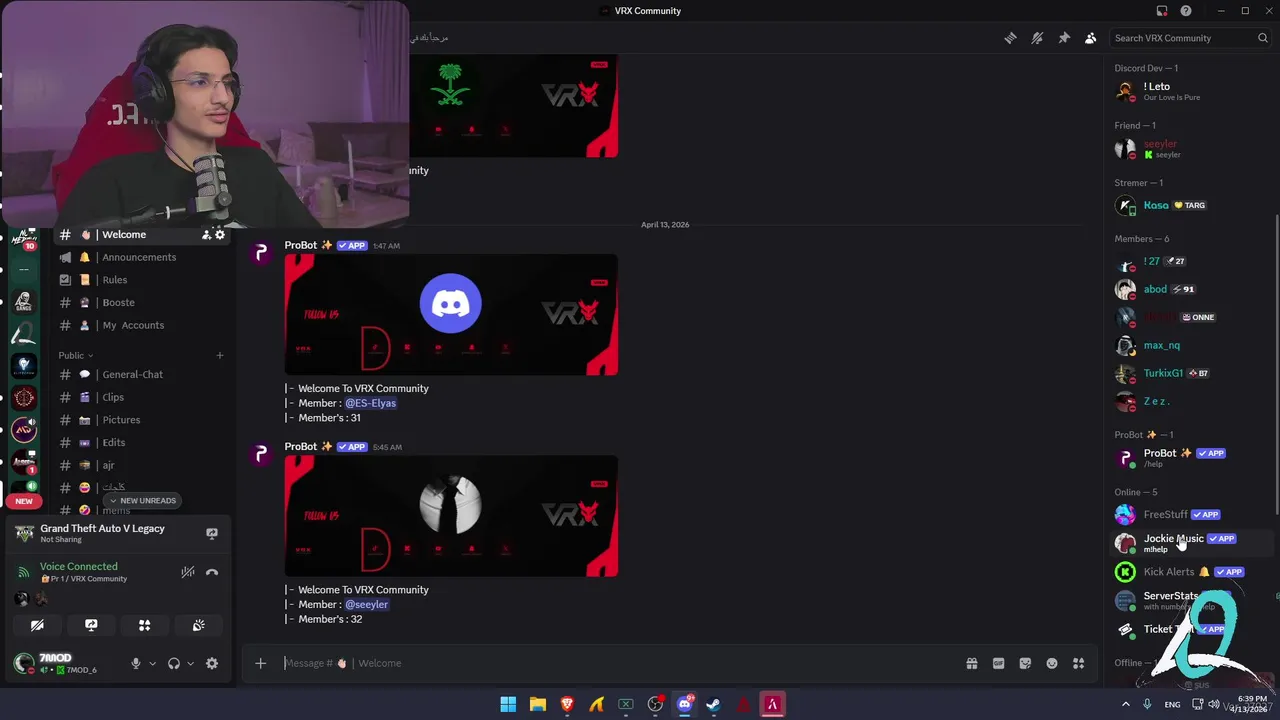
Task: Open member ! Leto profile
Action: click(x=1190, y=91)
